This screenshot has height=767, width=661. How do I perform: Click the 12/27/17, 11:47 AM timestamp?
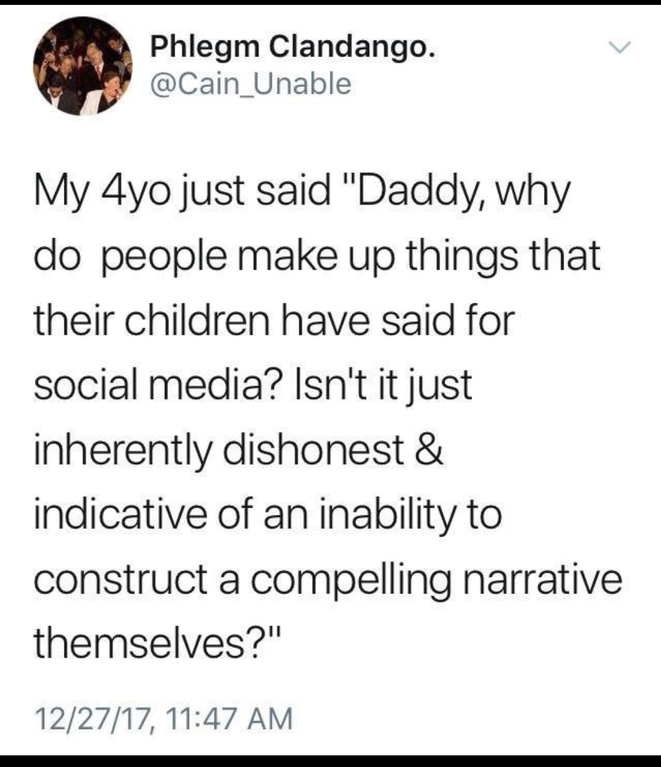(163, 719)
